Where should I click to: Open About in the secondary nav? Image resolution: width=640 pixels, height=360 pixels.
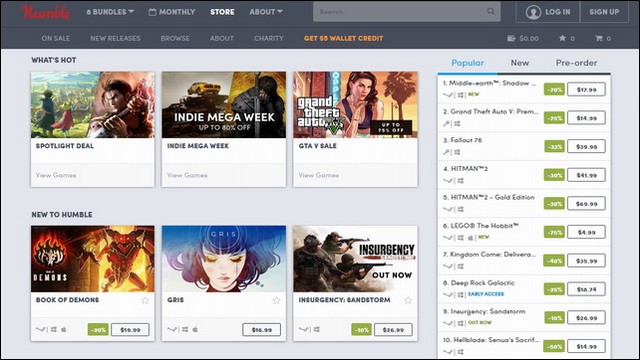pyautogui.click(x=222, y=38)
